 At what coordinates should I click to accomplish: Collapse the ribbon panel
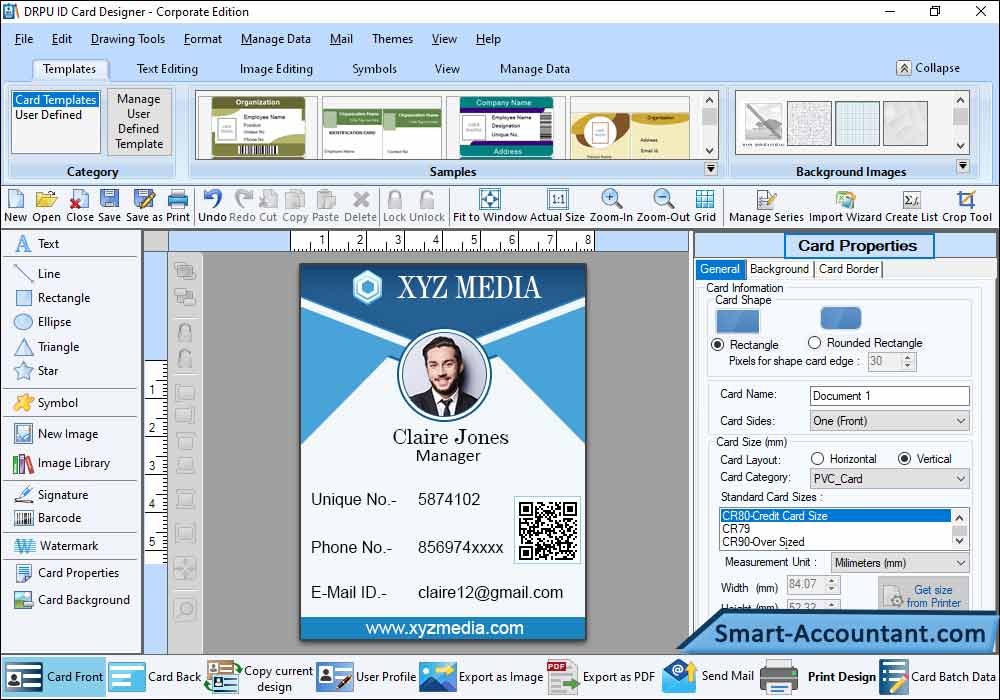929,68
